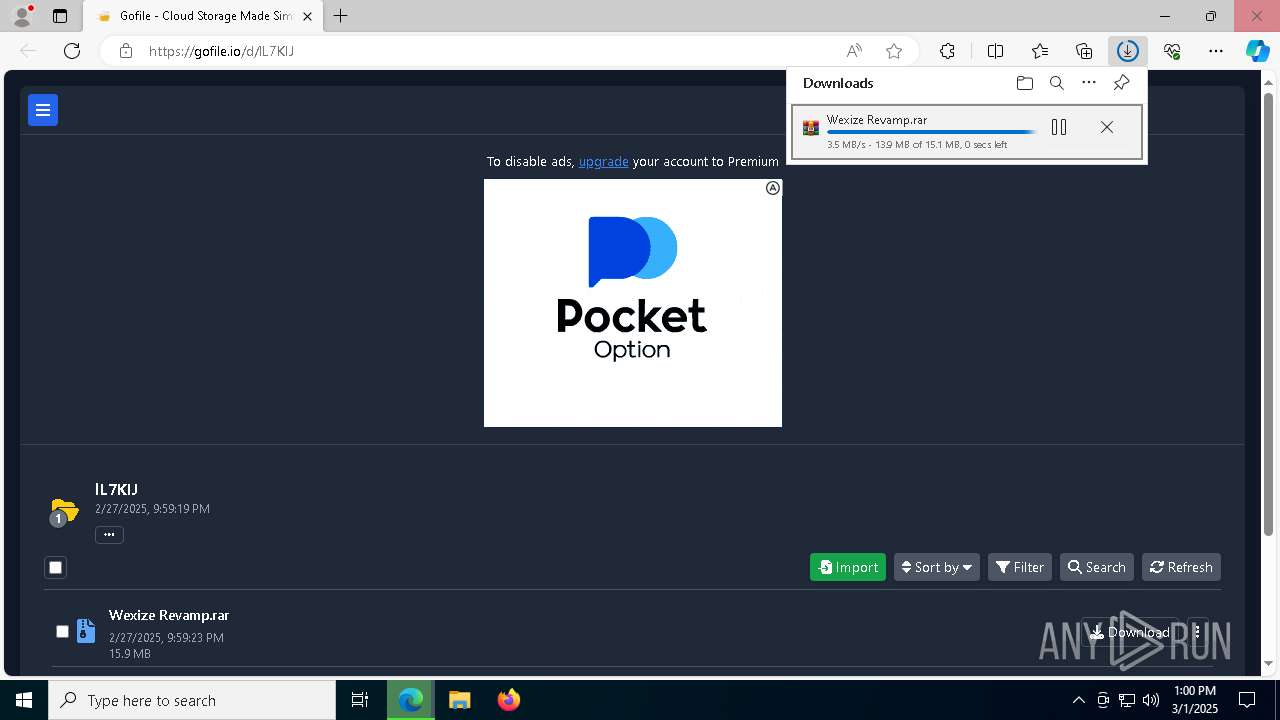The height and width of the screenshot is (720, 1280).
Task: Open the notification center icon
Action: (x=1247, y=700)
